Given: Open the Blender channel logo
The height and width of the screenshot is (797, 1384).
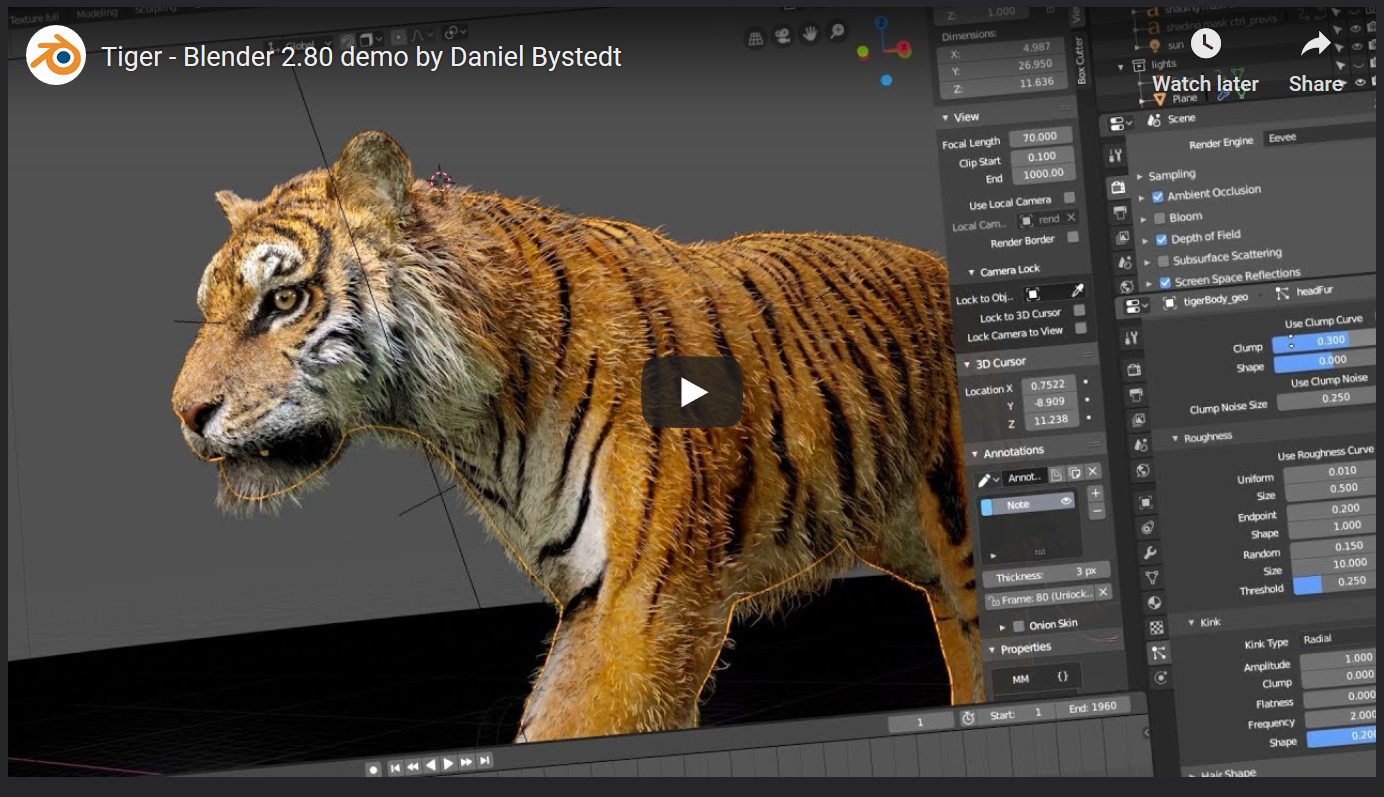Looking at the screenshot, I should pyautogui.click(x=56, y=56).
